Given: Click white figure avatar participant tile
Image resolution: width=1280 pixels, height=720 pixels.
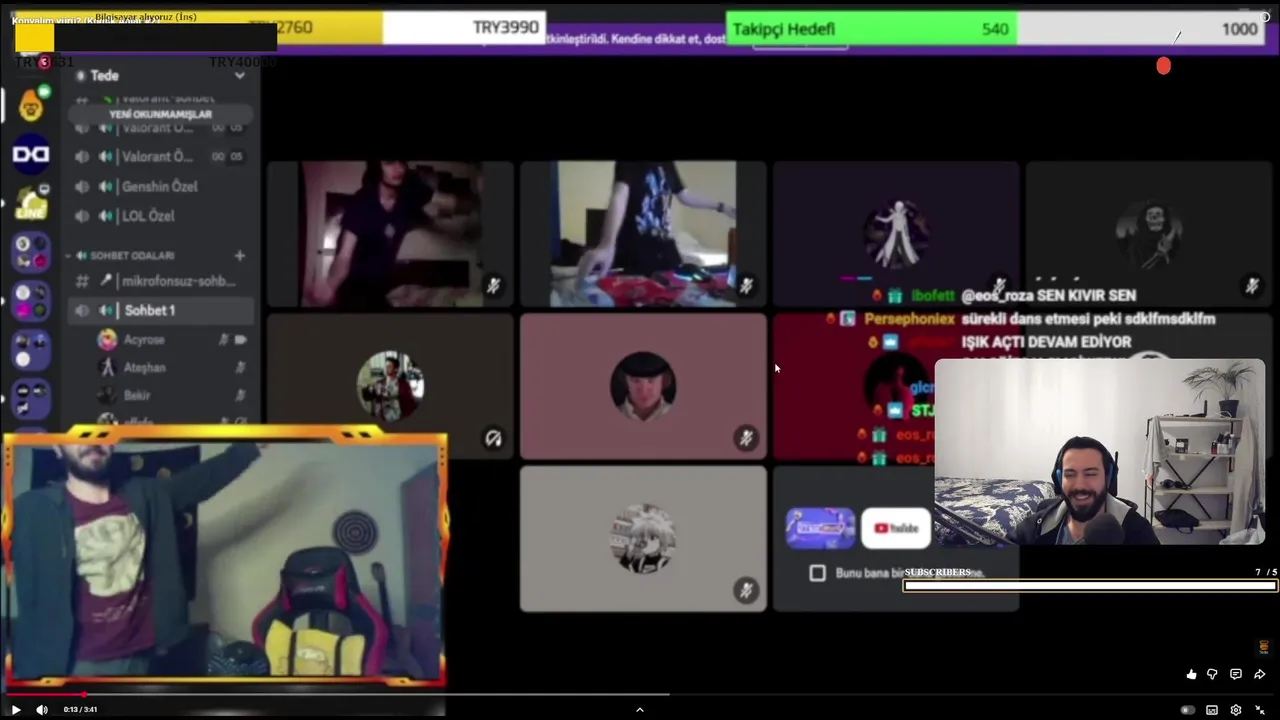Looking at the screenshot, I should click(x=895, y=234).
